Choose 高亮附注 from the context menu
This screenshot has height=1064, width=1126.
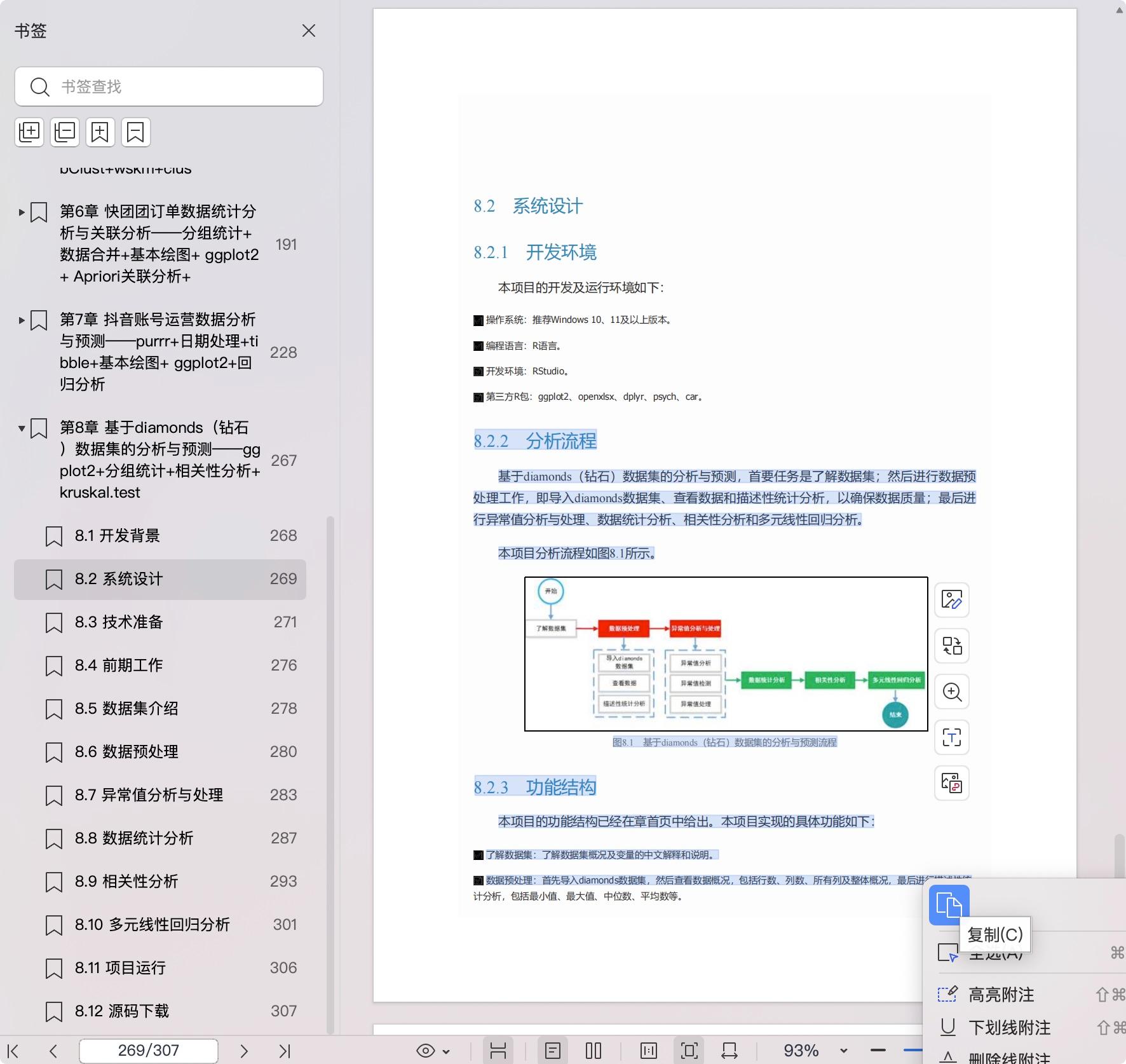(x=1001, y=995)
